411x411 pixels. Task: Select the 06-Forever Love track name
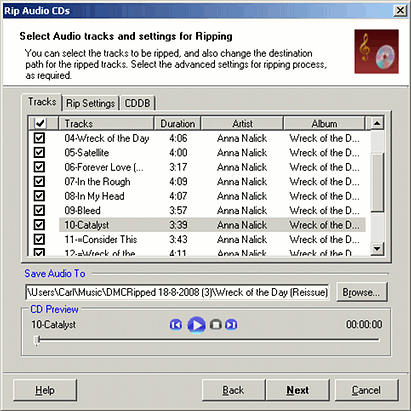click(x=104, y=167)
